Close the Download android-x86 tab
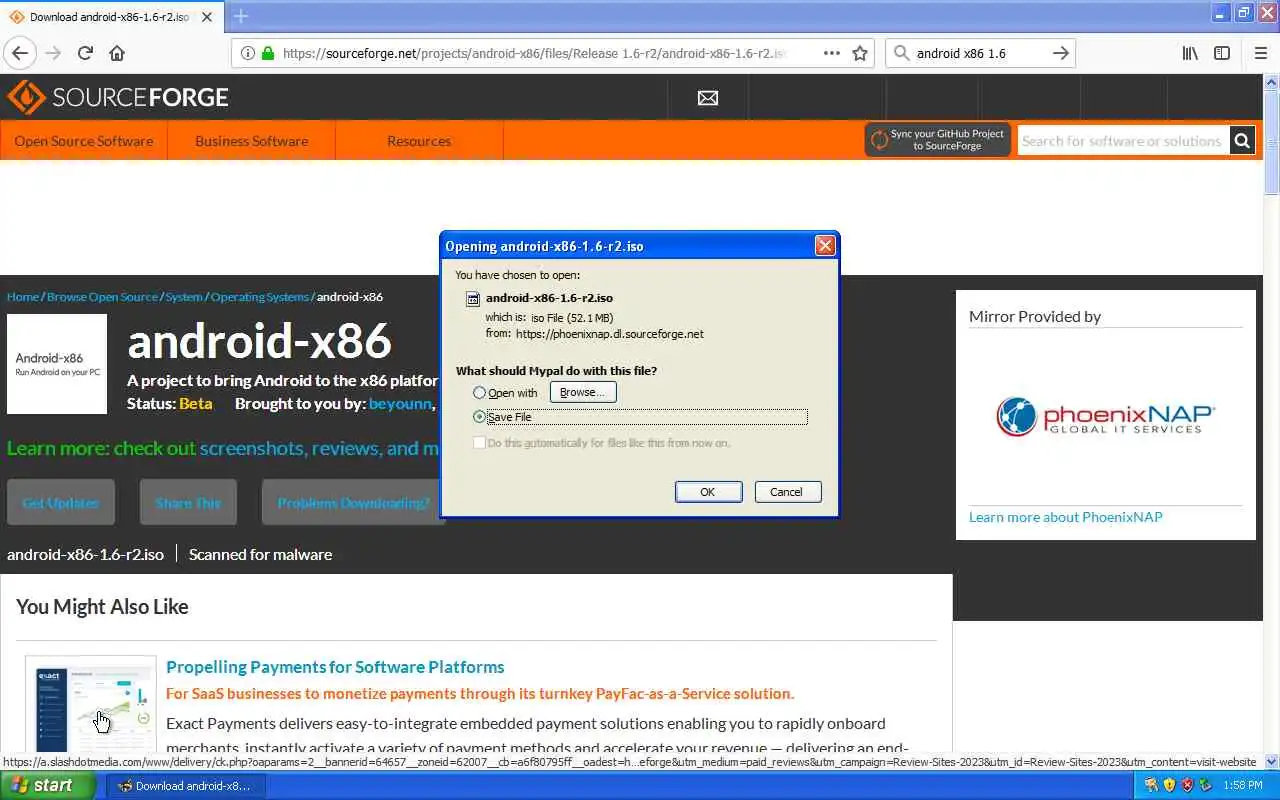The width and height of the screenshot is (1280, 800). click(207, 17)
